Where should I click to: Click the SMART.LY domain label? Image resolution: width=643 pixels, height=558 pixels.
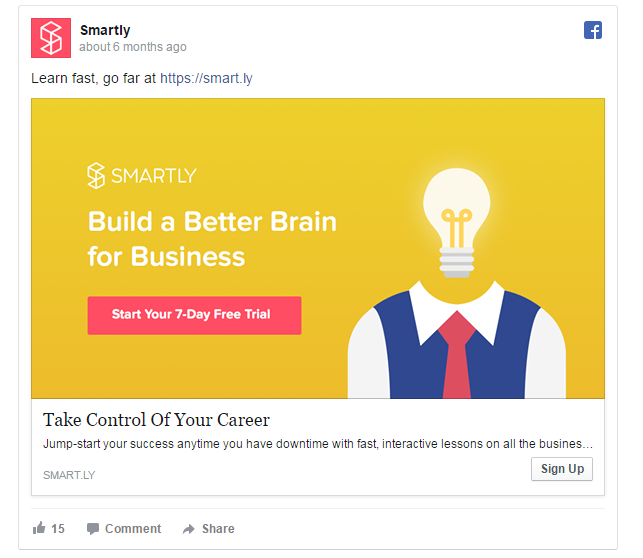tap(69, 475)
